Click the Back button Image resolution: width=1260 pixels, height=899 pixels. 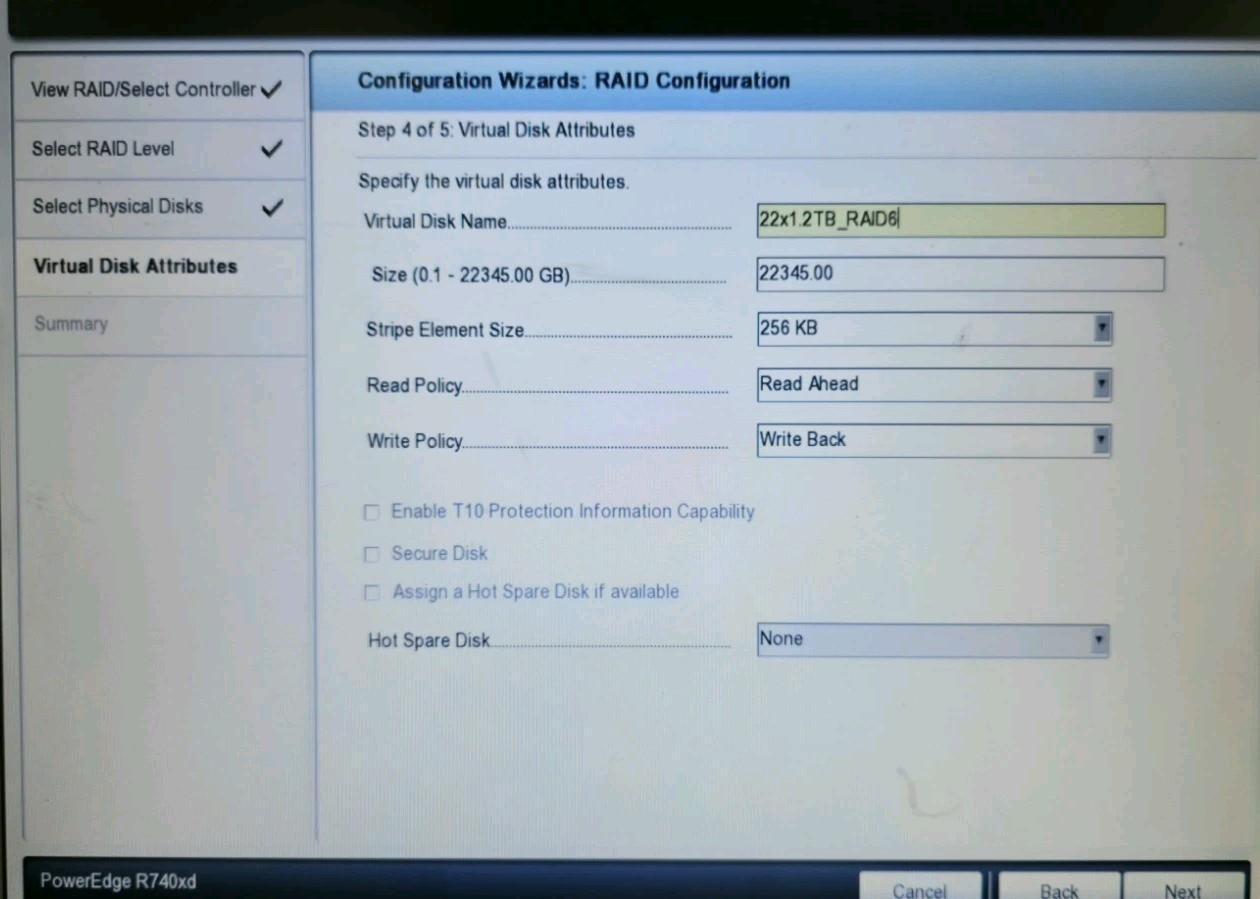(x=1058, y=889)
